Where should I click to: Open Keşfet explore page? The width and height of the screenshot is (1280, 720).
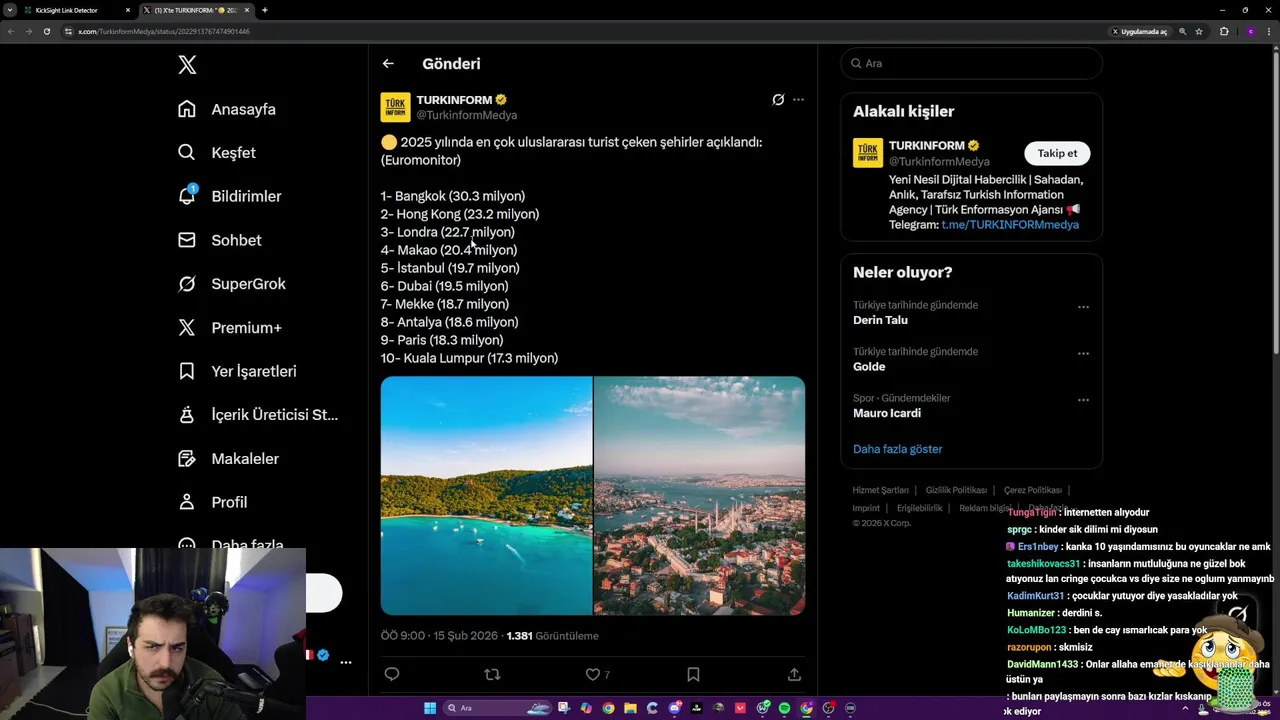pos(217,153)
